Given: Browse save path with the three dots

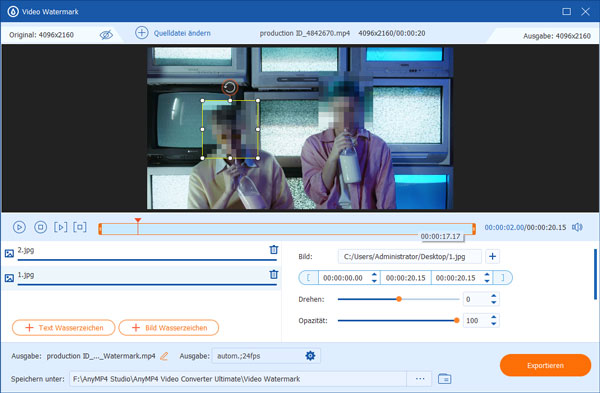Looking at the screenshot, I should (x=420, y=379).
